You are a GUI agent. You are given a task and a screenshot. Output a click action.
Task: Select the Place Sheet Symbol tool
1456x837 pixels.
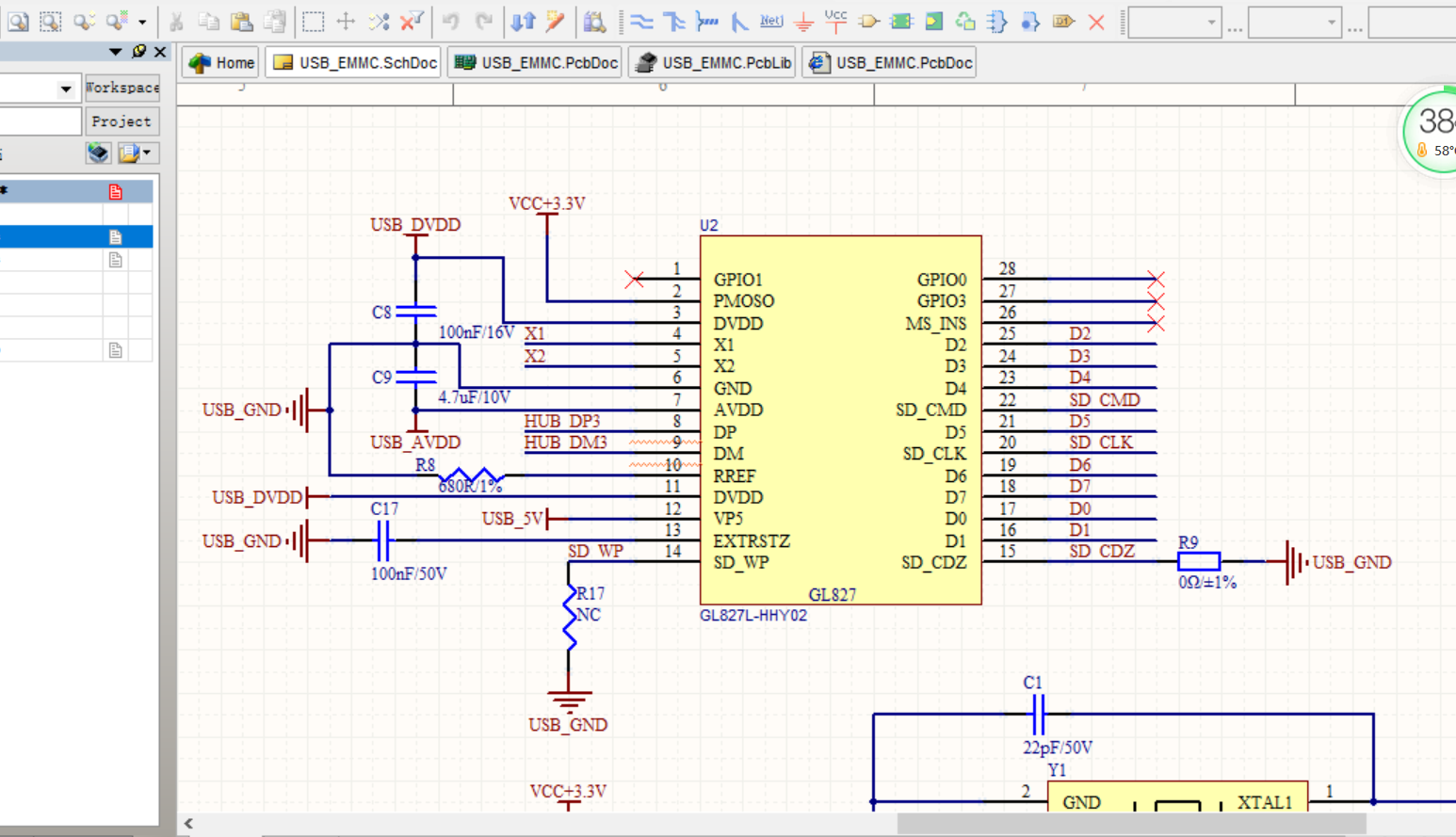901,21
